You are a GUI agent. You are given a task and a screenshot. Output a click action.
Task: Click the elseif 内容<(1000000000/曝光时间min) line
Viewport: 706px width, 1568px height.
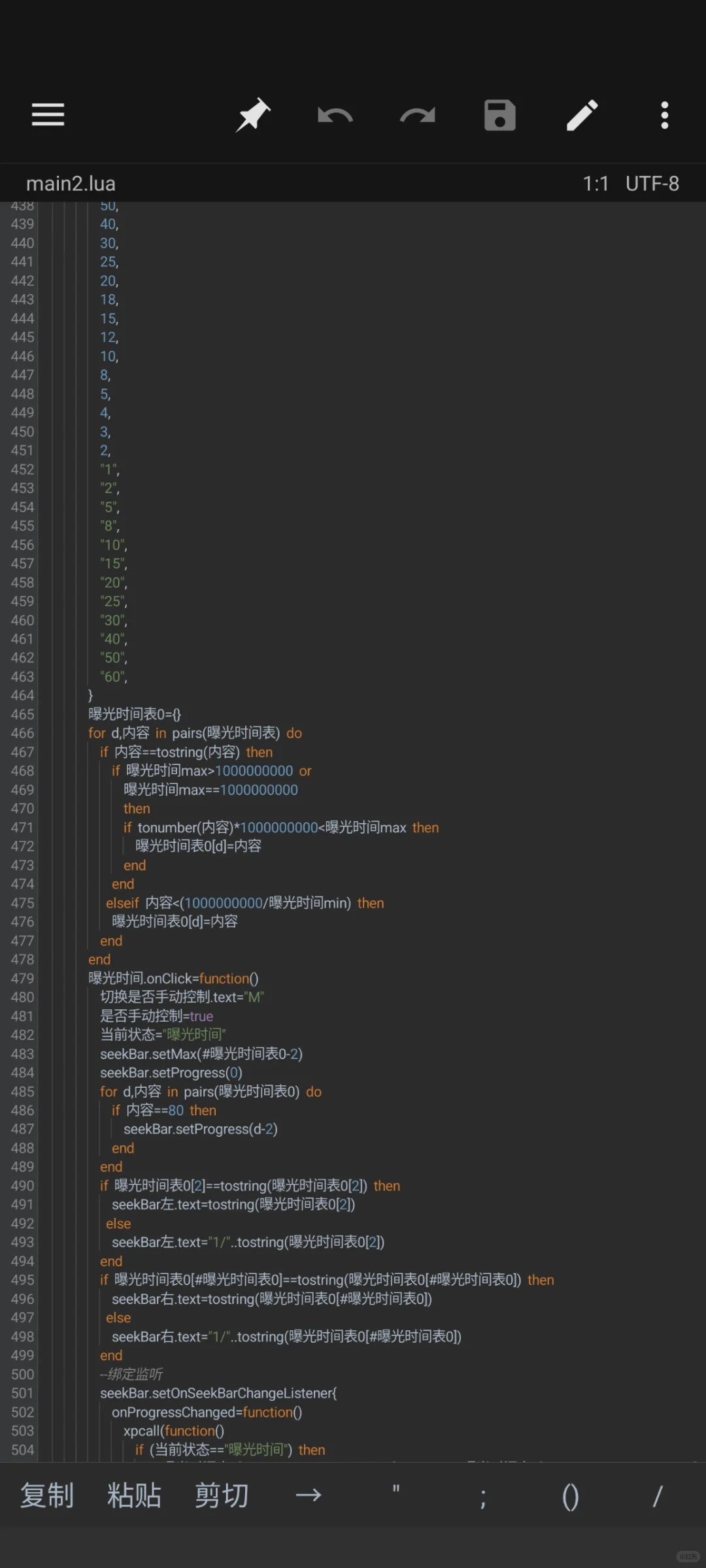coord(245,903)
